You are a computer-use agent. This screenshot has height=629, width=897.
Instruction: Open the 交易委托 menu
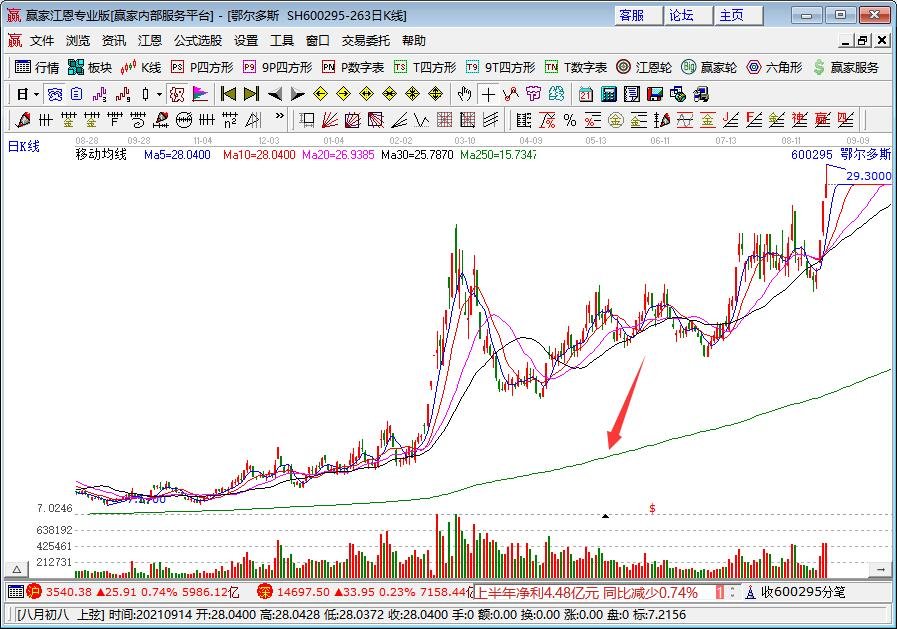tap(366, 41)
